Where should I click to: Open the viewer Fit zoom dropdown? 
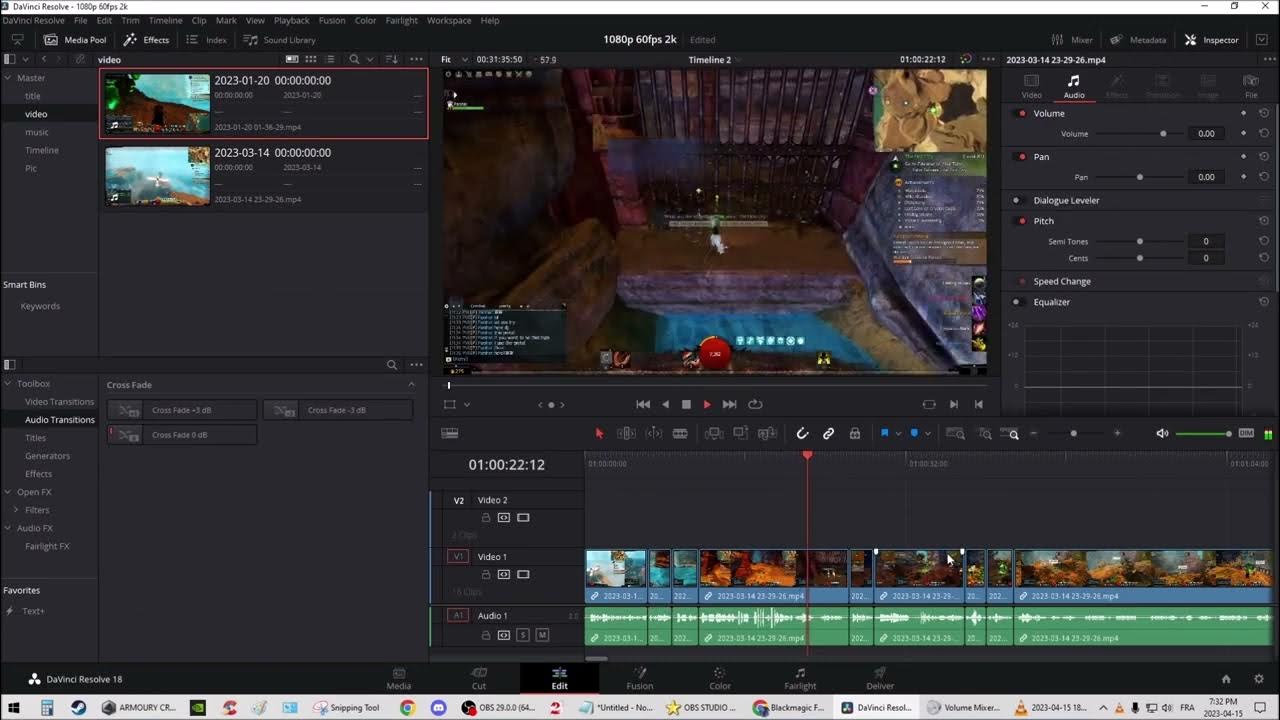point(452,59)
